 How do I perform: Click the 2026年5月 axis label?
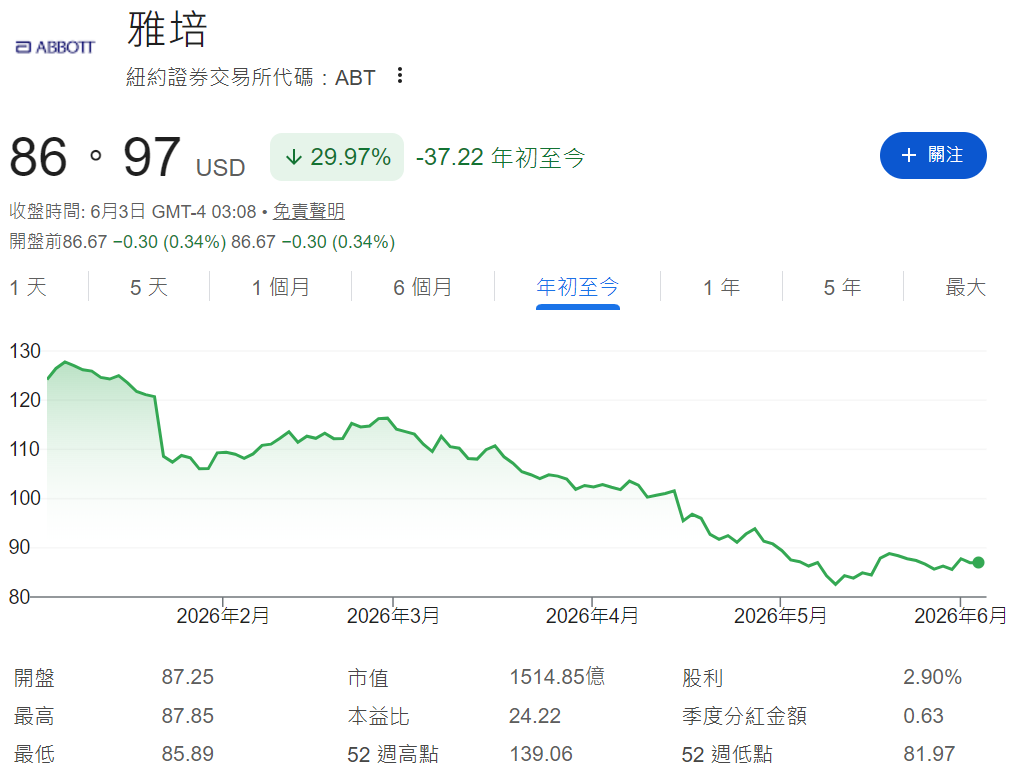click(x=780, y=615)
